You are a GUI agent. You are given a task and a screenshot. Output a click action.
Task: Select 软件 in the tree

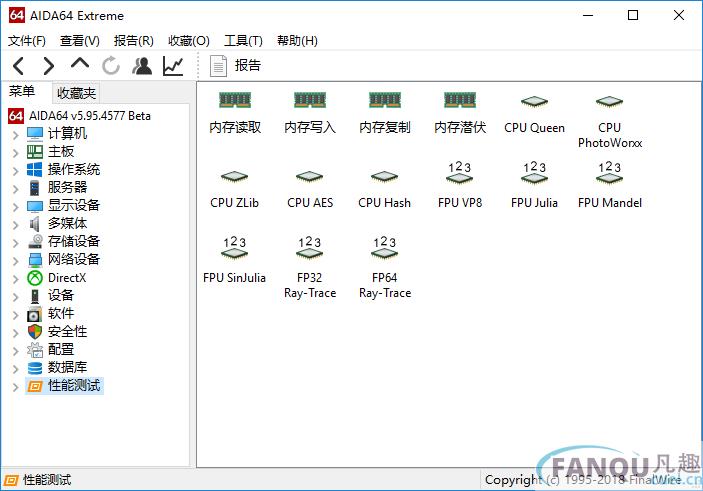61,313
